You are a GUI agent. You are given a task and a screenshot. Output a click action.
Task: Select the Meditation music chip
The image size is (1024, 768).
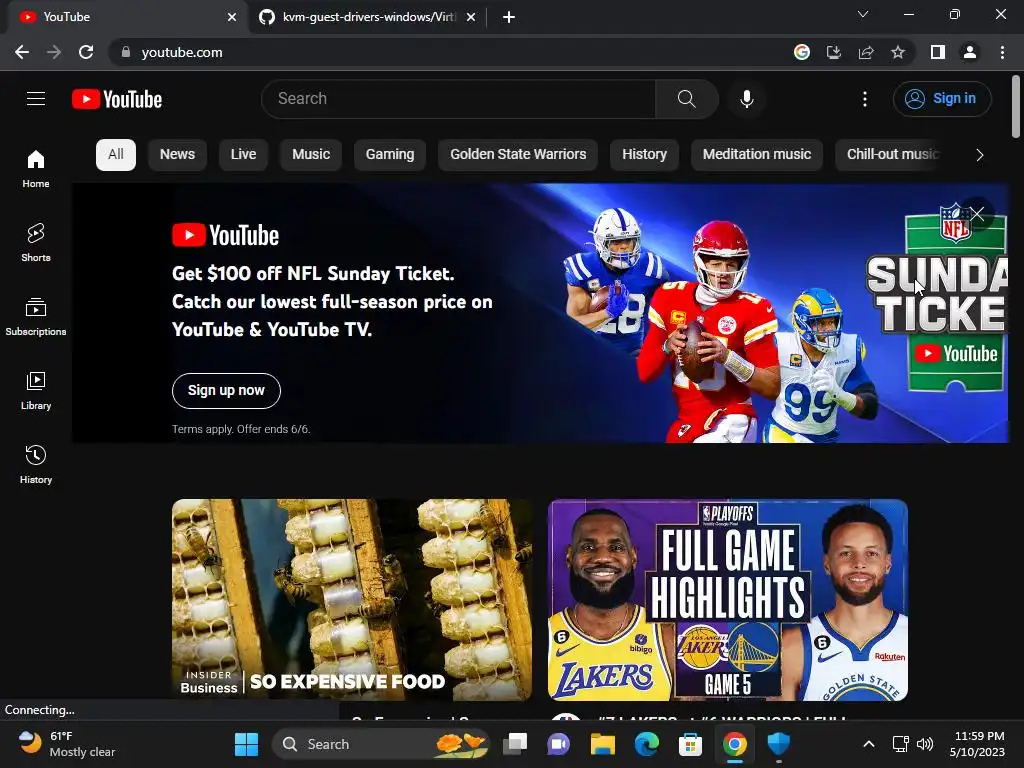[757, 155]
